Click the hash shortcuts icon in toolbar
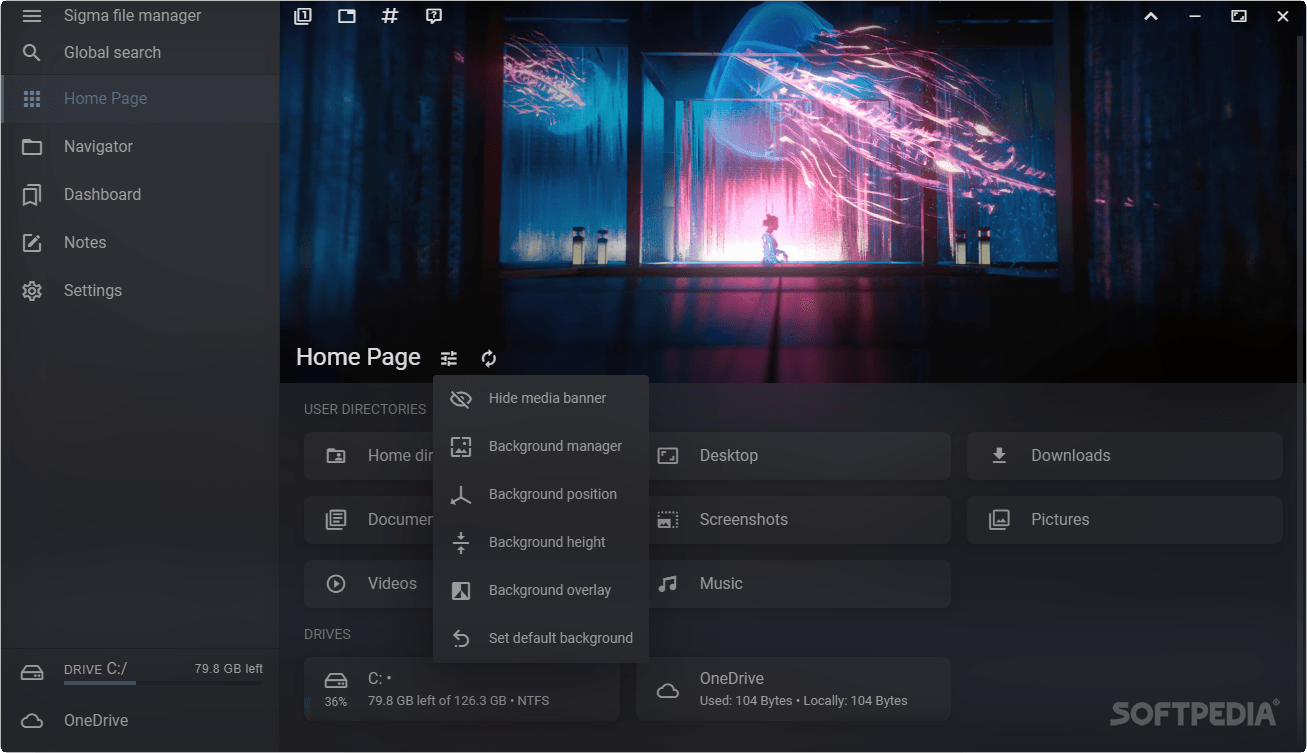The image size is (1307, 753). (390, 16)
